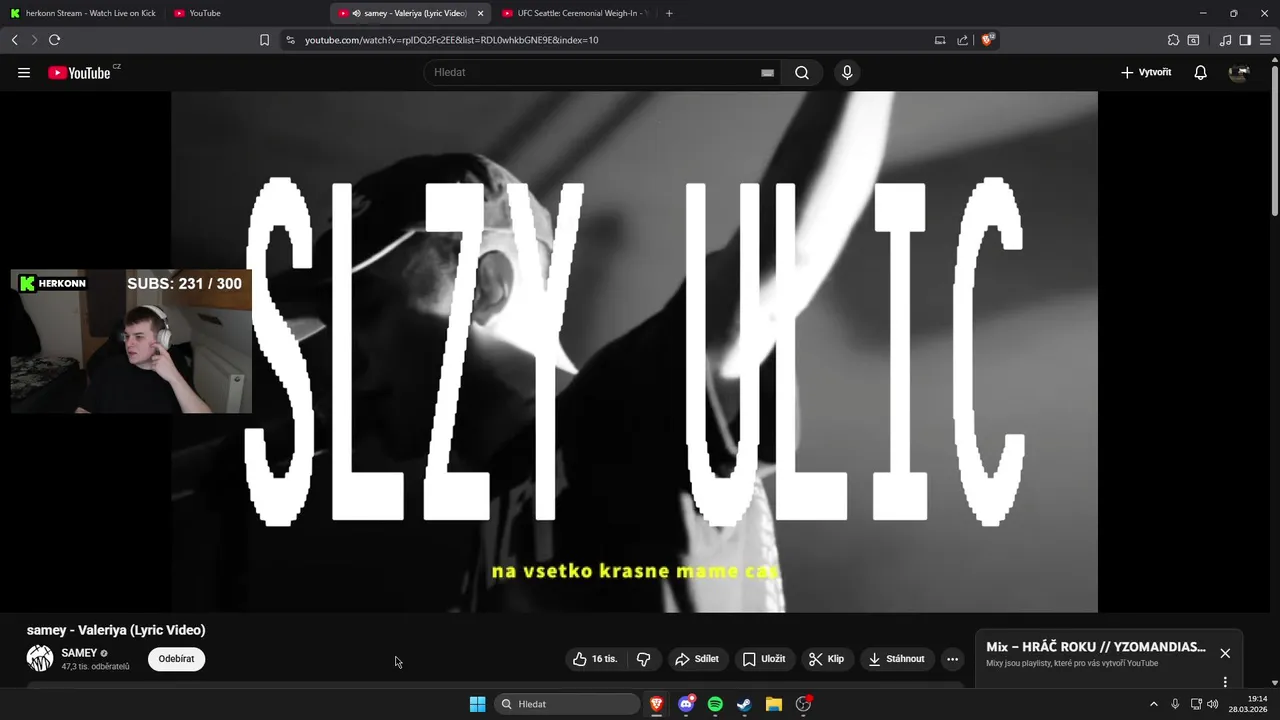The image size is (1280, 720).
Task: Like the video (16 tis.)
Action: click(596, 659)
